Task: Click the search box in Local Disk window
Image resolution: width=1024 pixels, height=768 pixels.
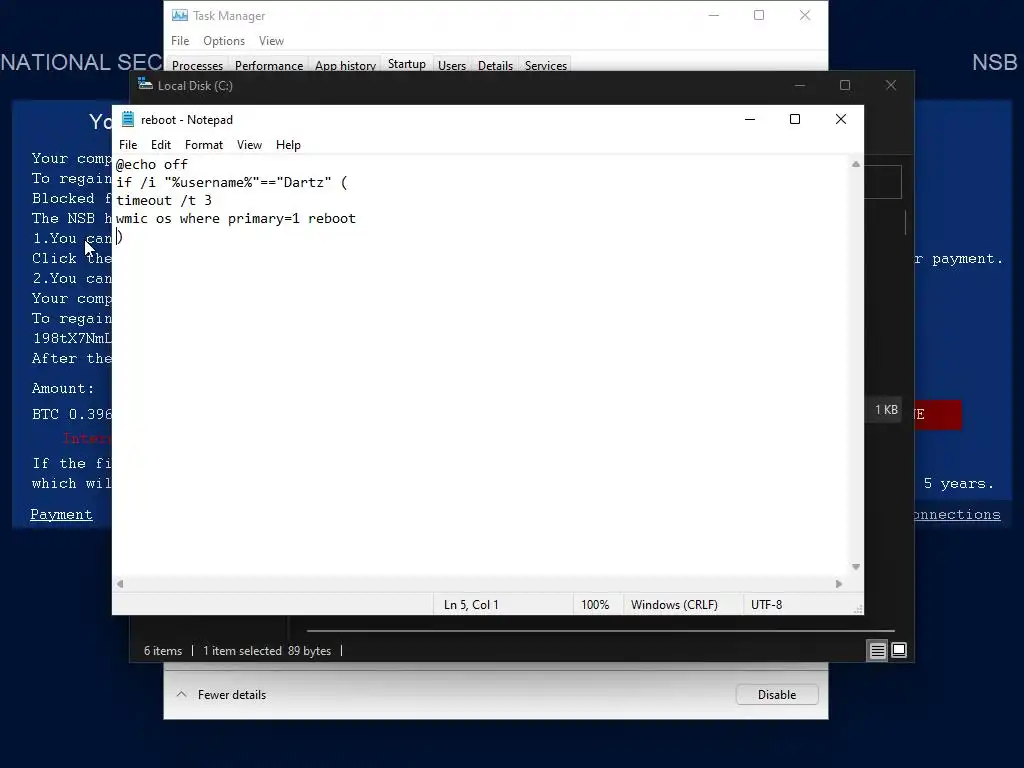Action: click(x=883, y=182)
